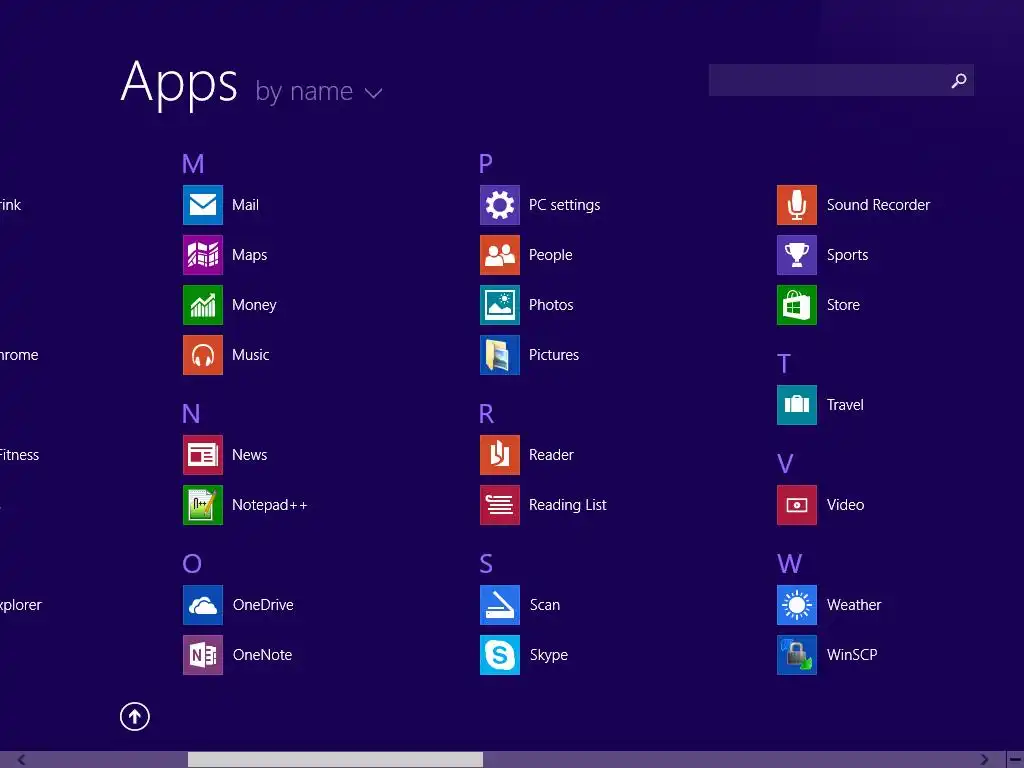1024x768 pixels.
Task: Launch Notepad++ from its icon
Action: tap(202, 505)
